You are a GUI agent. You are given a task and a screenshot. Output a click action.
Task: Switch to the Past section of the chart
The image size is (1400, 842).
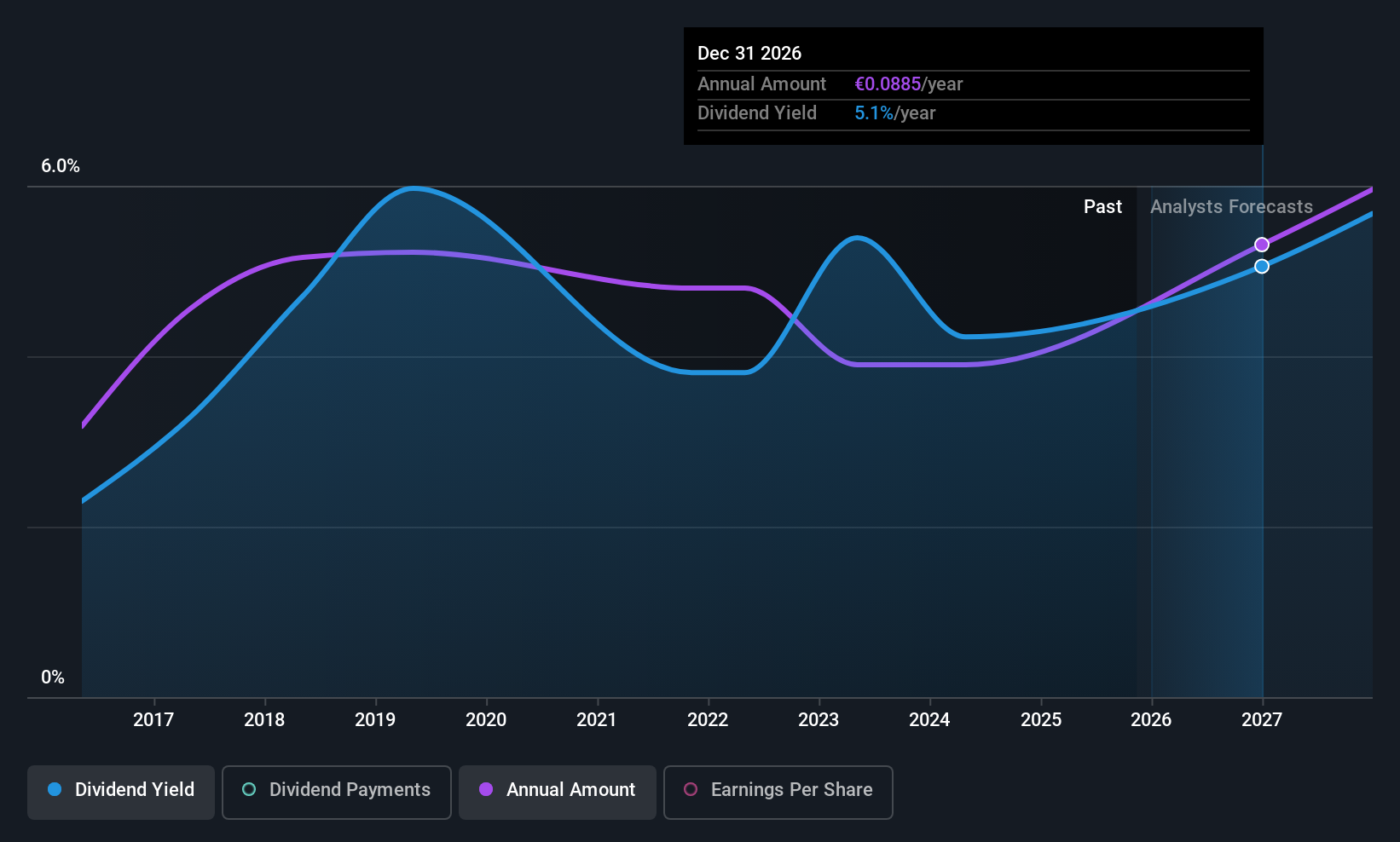(1102, 206)
